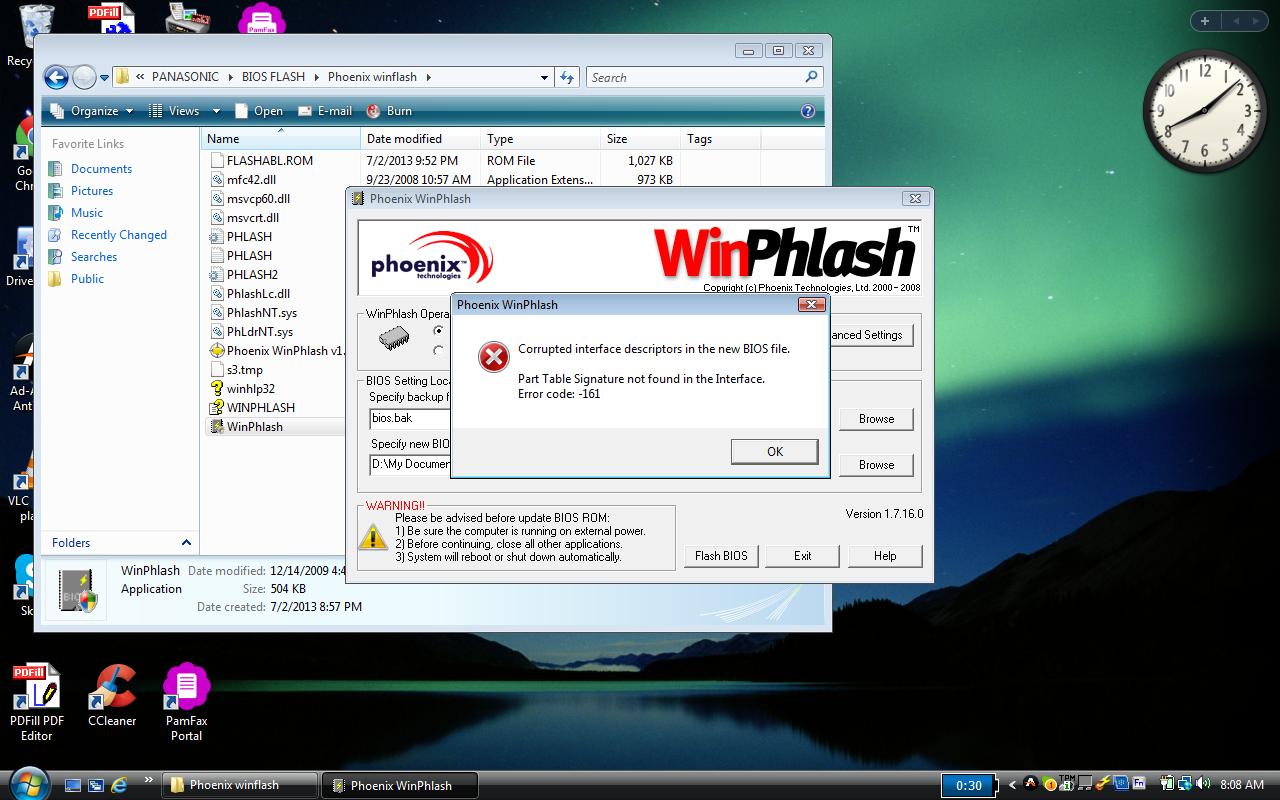This screenshot has width=1280, height=800.
Task: Open Recently Changed in Favorite Links
Action: [119, 235]
